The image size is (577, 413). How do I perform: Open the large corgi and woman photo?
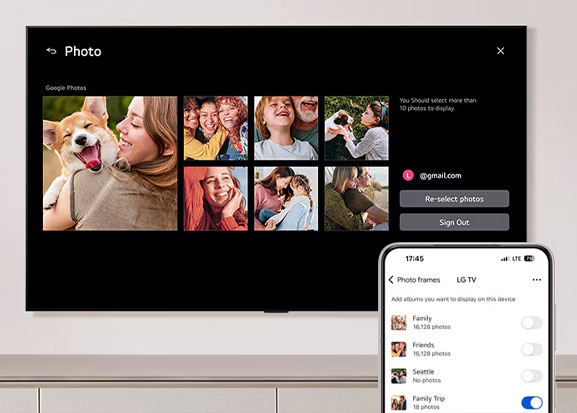click(110, 163)
